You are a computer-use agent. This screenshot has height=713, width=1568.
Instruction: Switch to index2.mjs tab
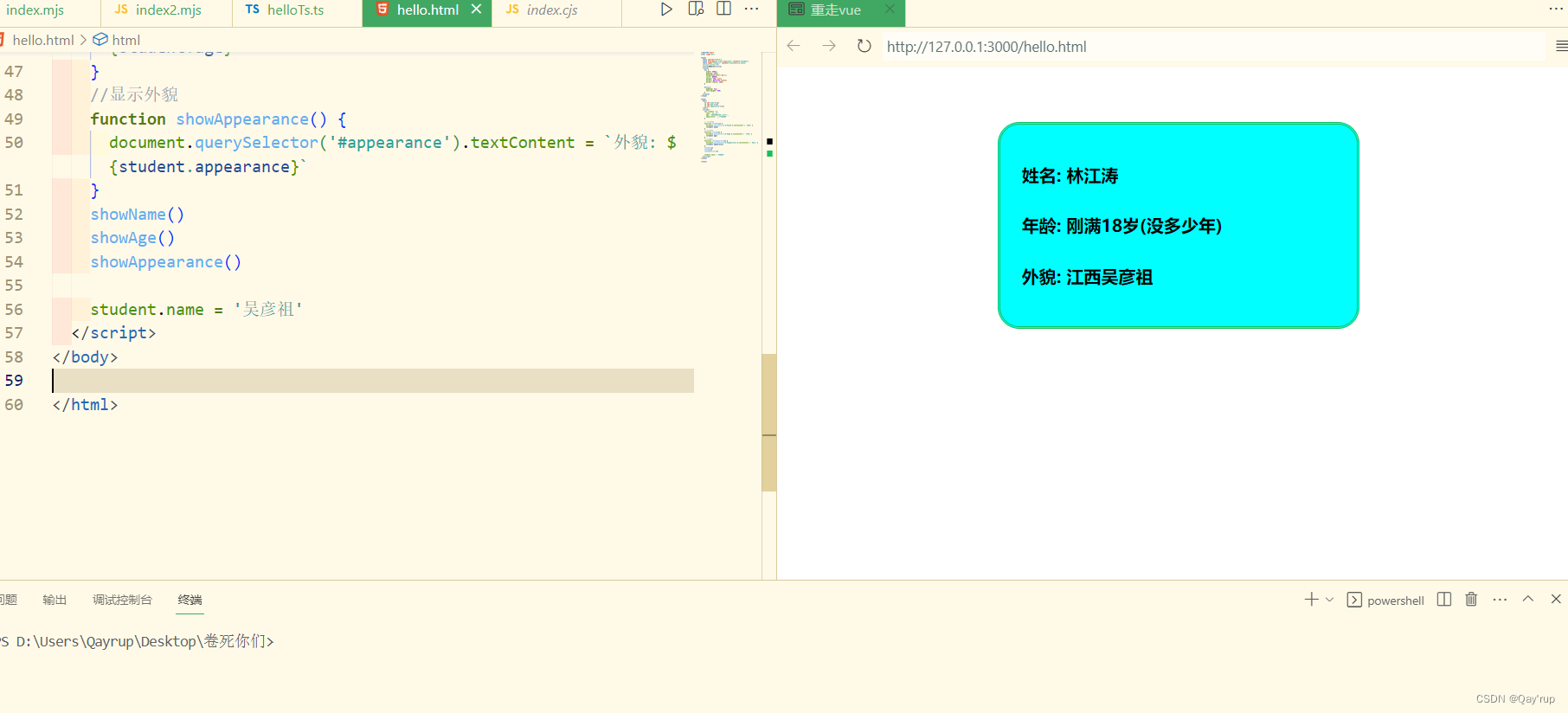(x=166, y=10)
